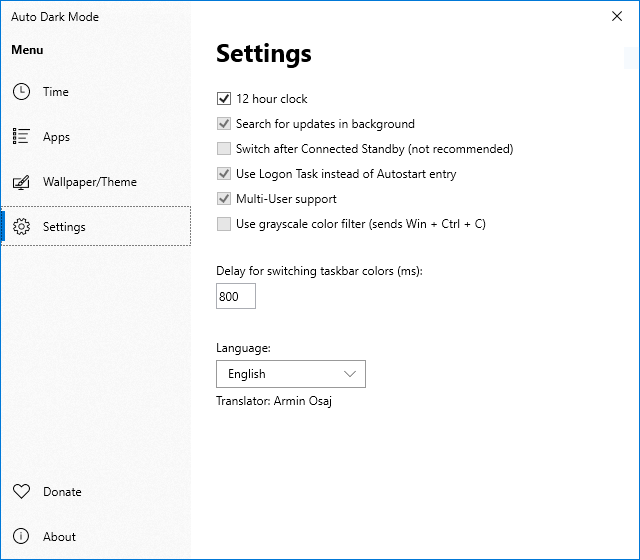Screen dimensions: 640x560
Task: Click the Language dropdown chevron arrow
Action: click(350, 374)
